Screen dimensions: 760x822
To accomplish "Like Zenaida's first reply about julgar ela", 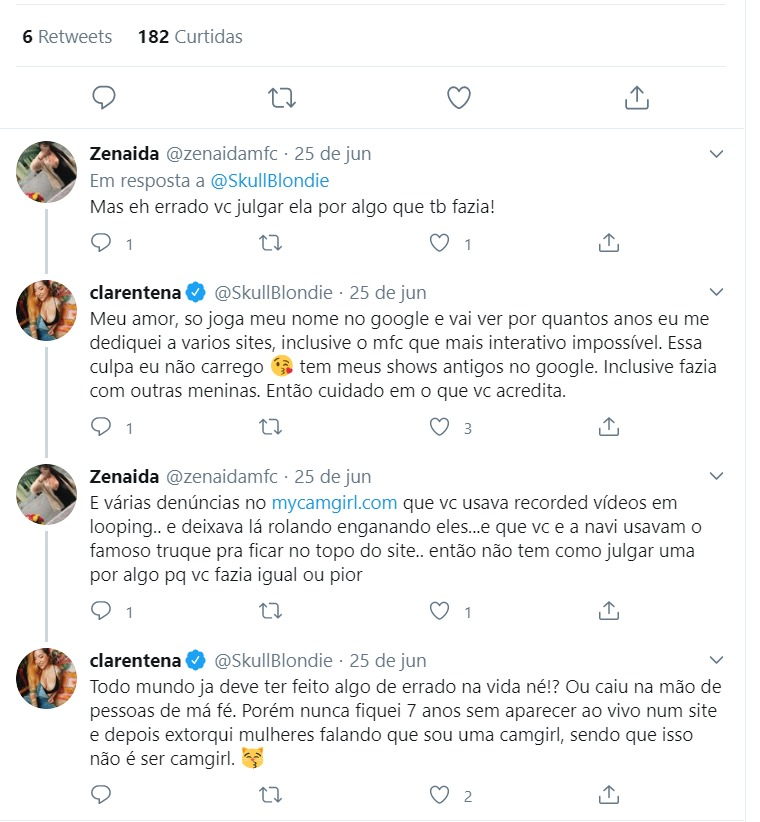I will 439,243.
